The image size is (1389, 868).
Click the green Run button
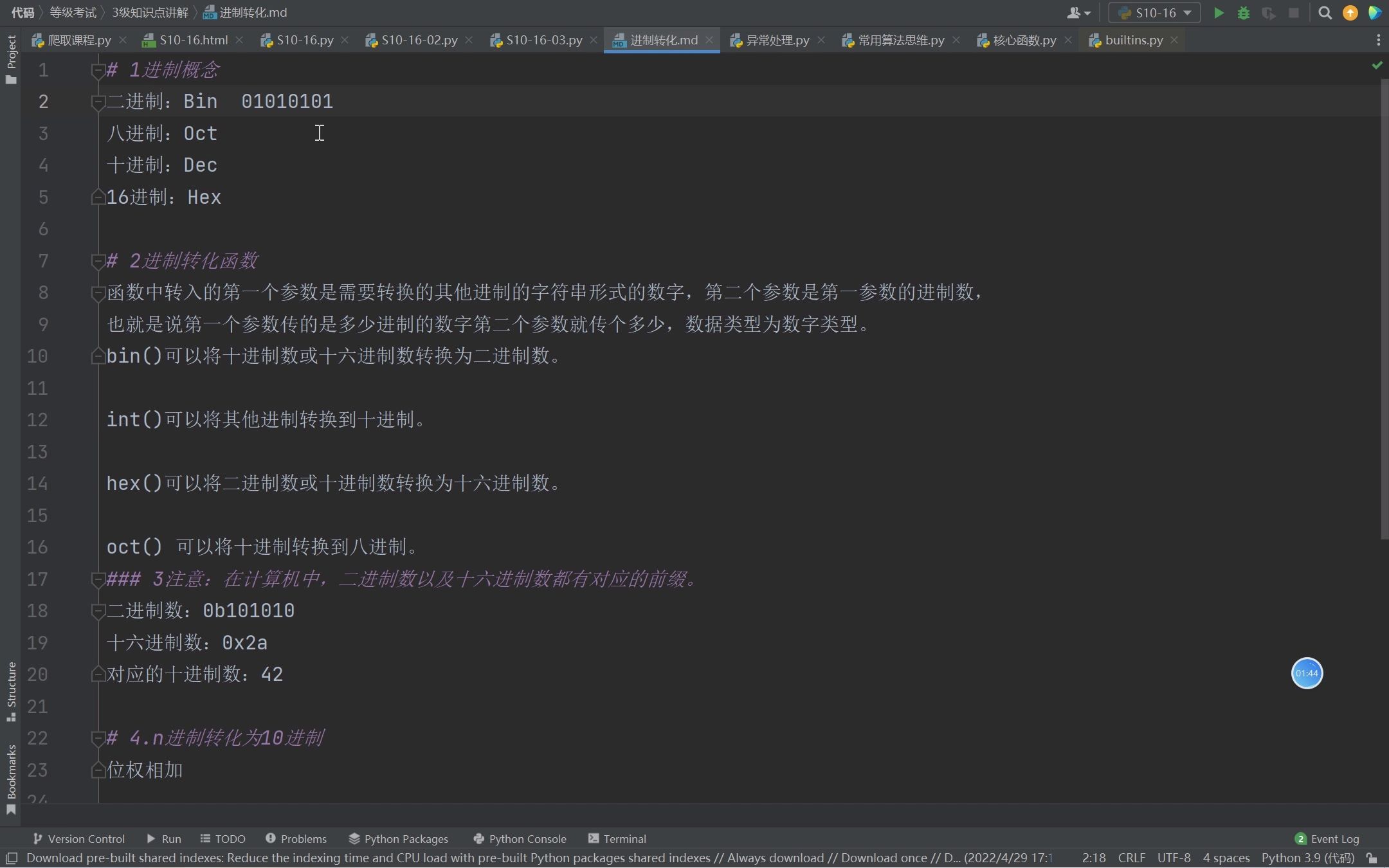pos(1218,13)
